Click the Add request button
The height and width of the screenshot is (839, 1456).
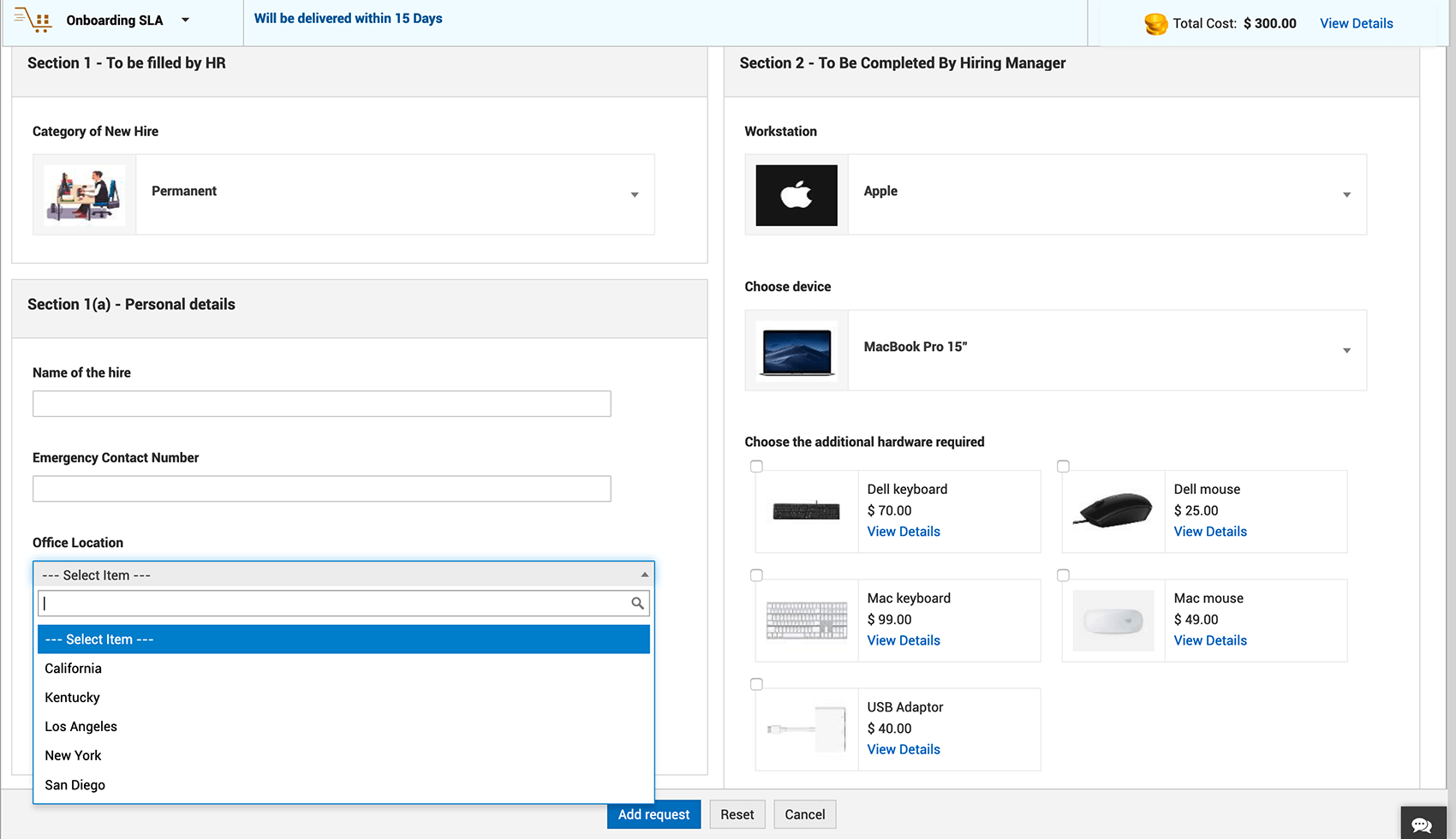coord(653,814)
